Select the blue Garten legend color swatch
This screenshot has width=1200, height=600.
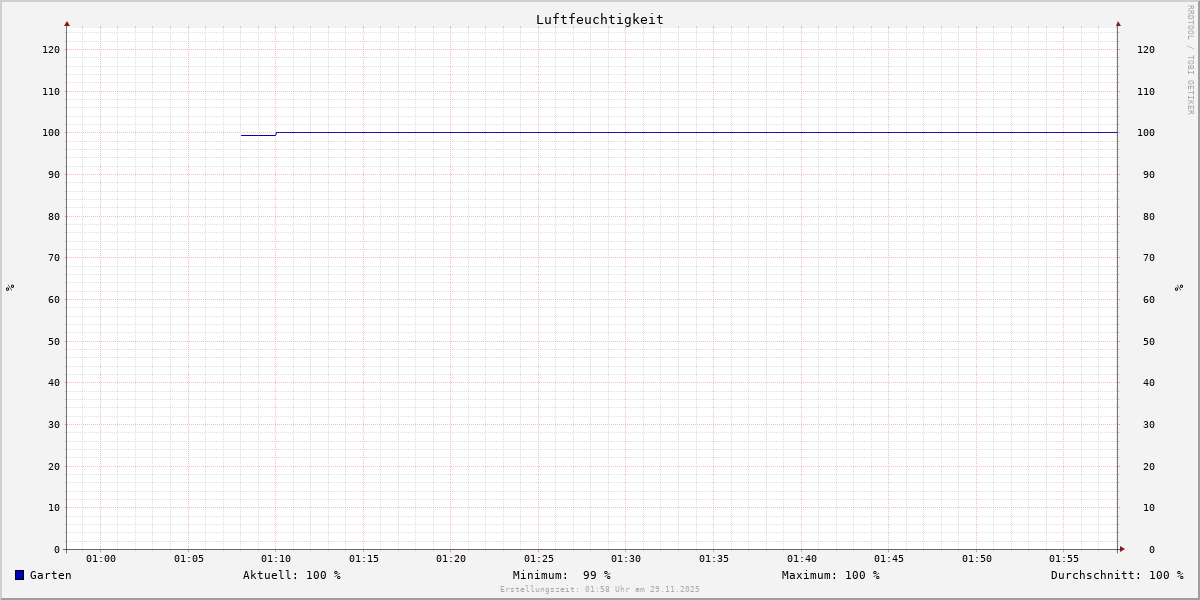click(19, 575)
